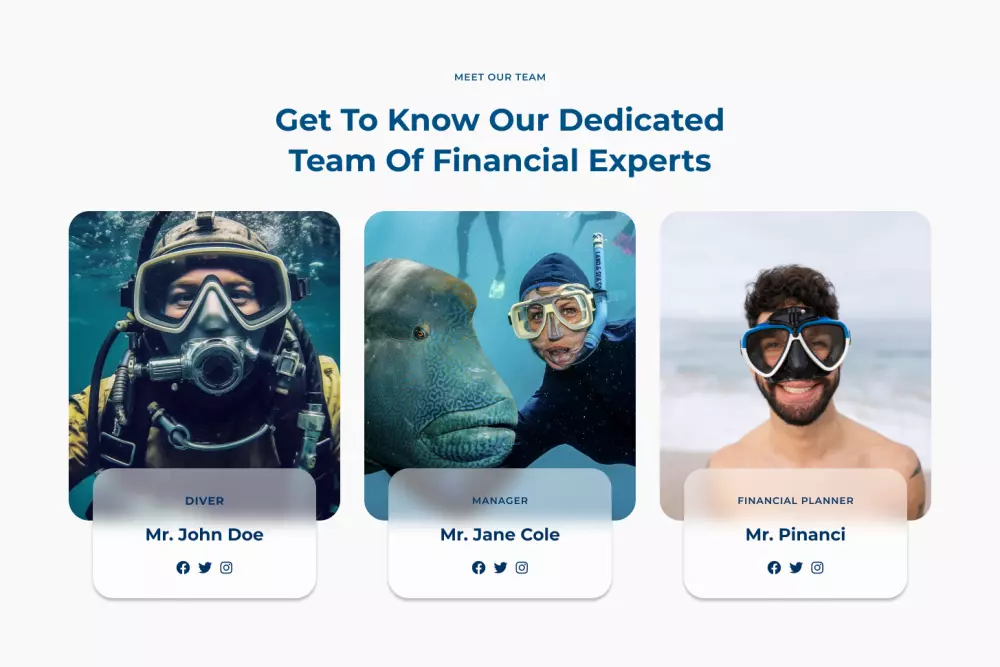Open John Doe's Facebook icon
The image size is (1000, 667).
[x=183, y=568]
